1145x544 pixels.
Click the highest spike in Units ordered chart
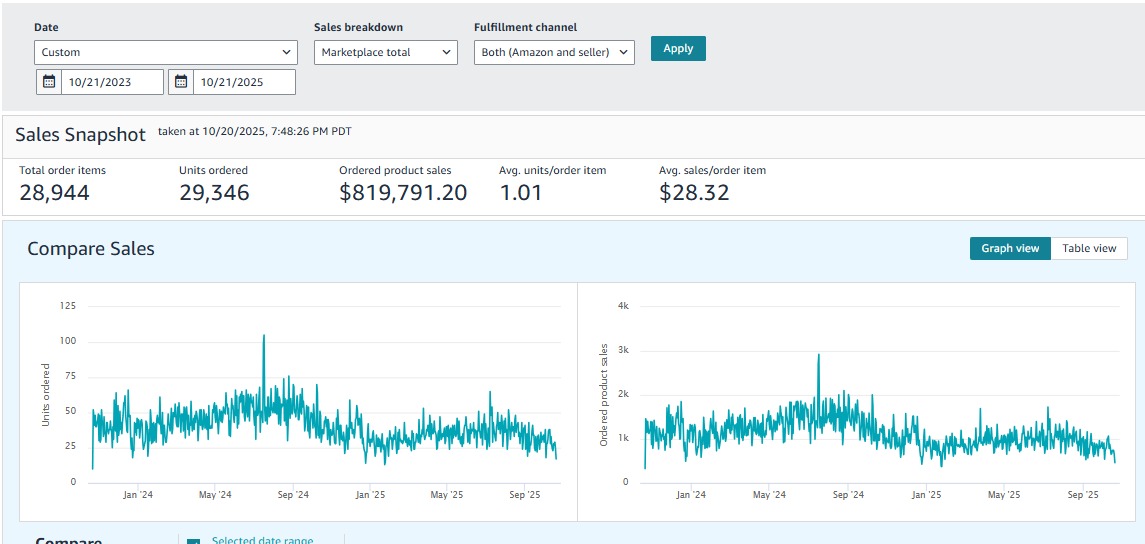[264, 337]
